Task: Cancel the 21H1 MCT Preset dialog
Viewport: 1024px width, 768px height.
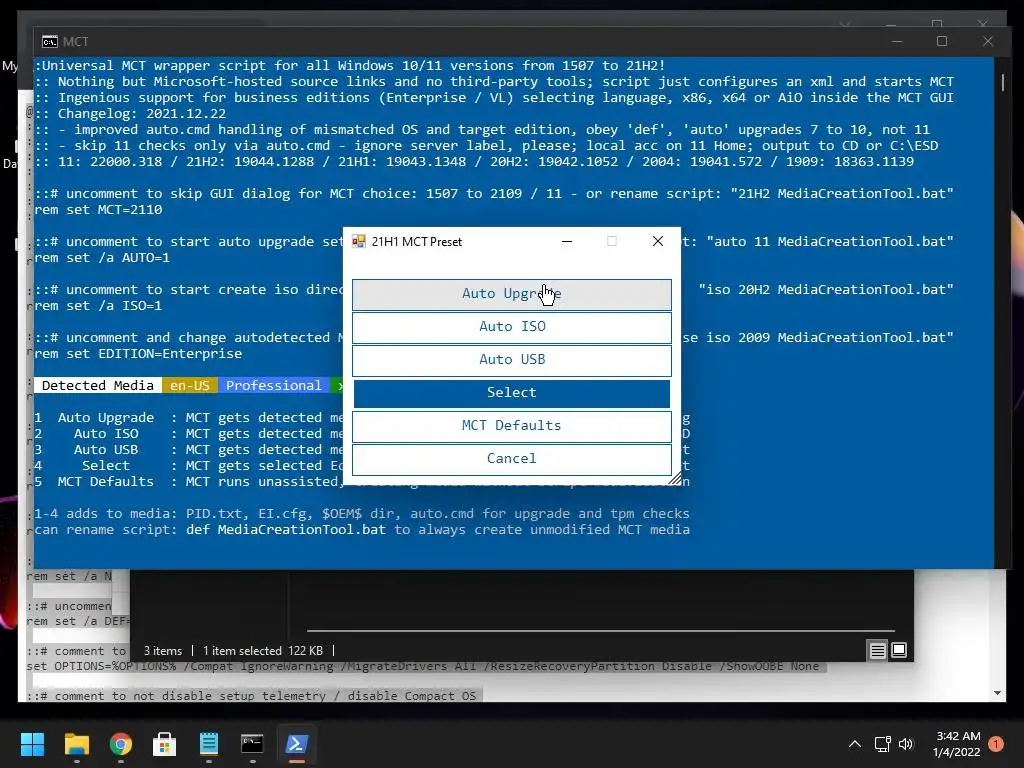Action: [511, 458]
